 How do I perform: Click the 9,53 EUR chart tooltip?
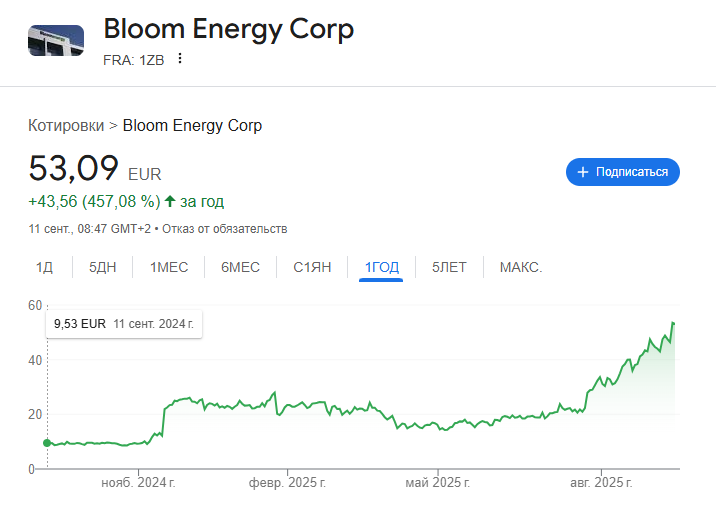pos(123,324)
